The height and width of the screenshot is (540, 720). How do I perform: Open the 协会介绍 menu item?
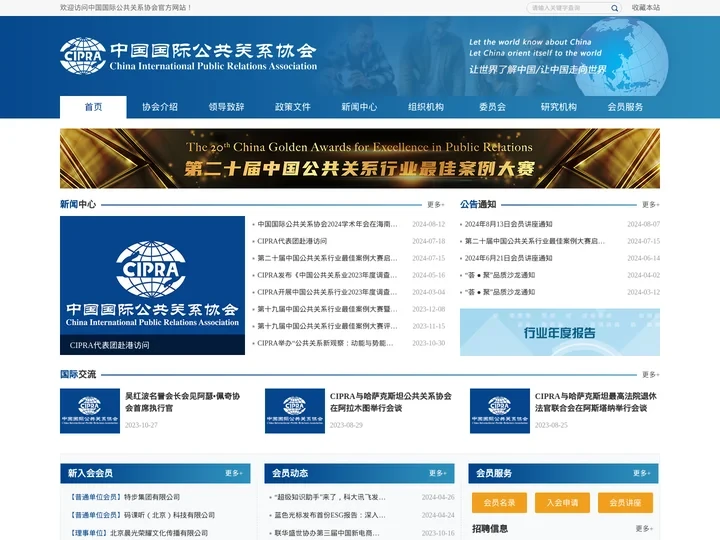(160, 107)
